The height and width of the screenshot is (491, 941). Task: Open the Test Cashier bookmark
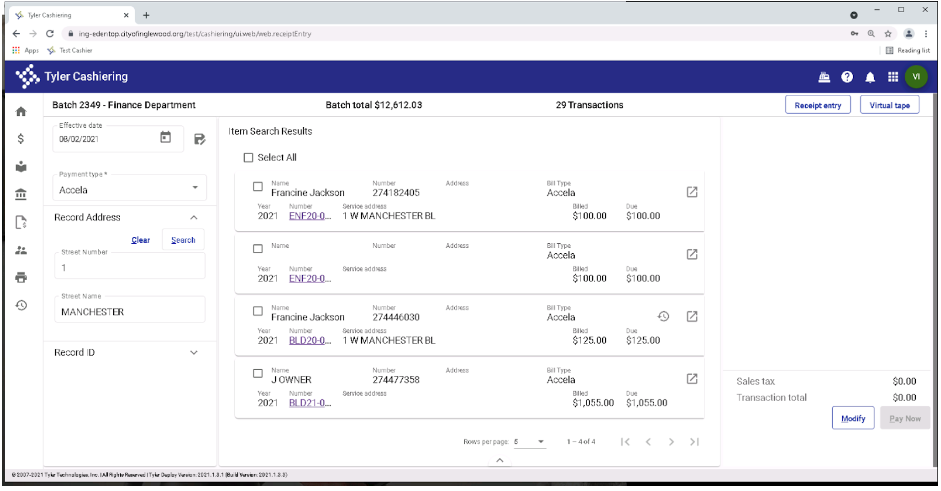click(70, 50)
